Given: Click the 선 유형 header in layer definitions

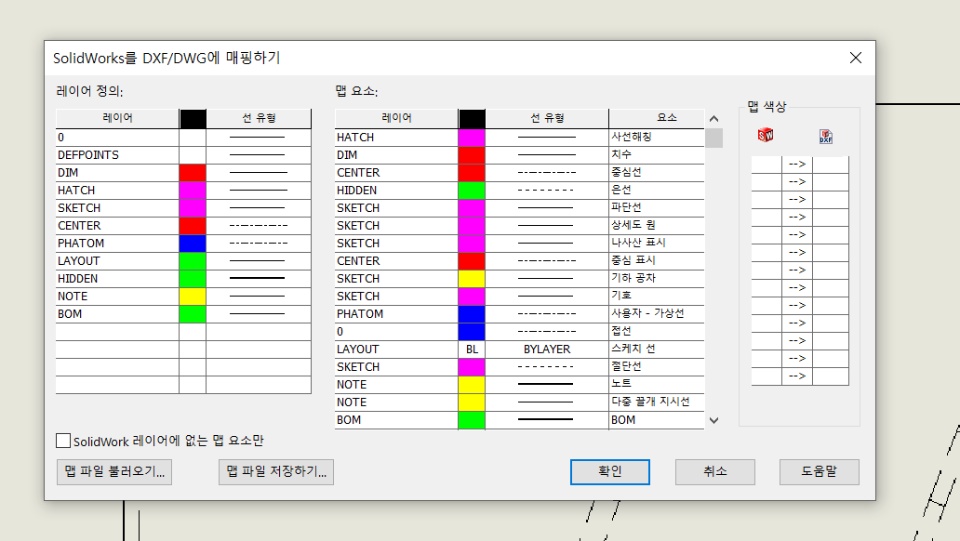Looking at the screenshot, I should [x=258, y=118].
